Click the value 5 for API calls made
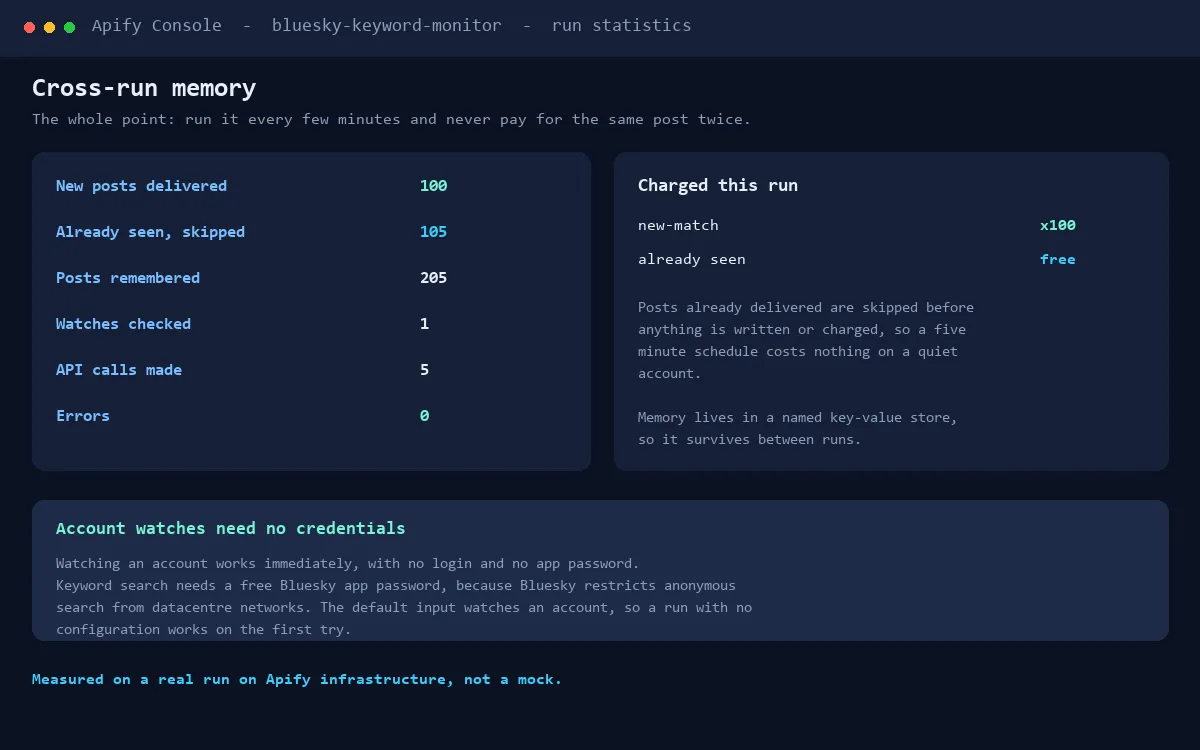The width and height of the screenshot is (1200, 750). [x=425, y=370]
